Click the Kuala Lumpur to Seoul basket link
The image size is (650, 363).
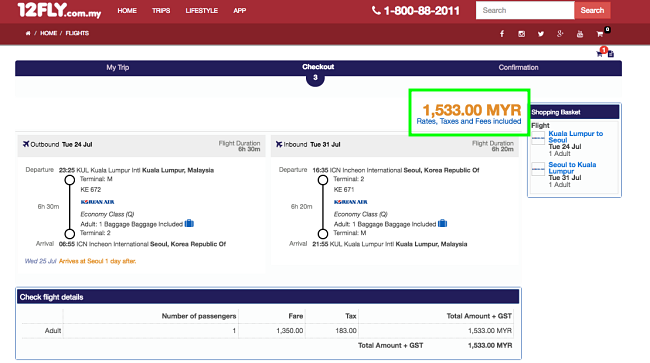point(575,137)
